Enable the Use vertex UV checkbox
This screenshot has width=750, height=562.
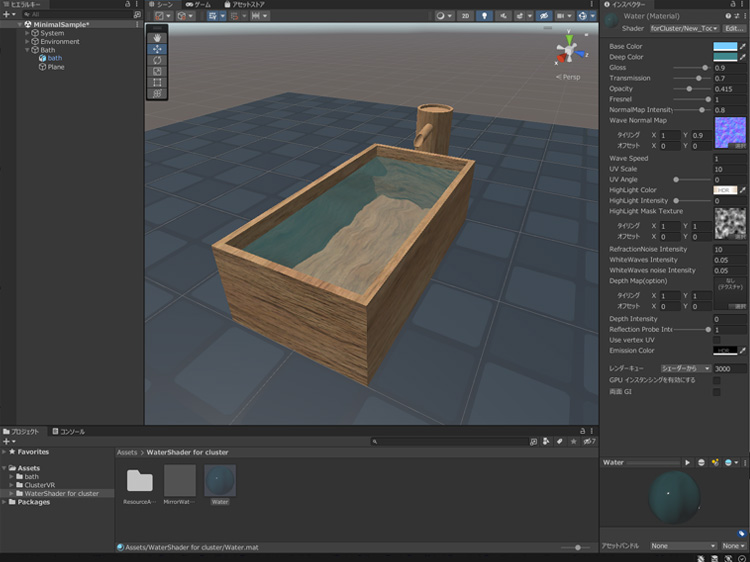pyautogui.click(x=716, y=340)
